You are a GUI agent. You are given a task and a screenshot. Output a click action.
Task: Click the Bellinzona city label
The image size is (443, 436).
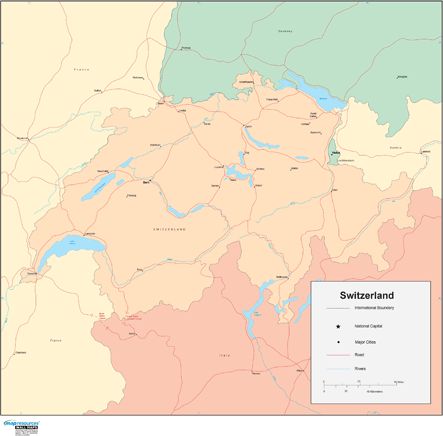click(x=282, y=277)
